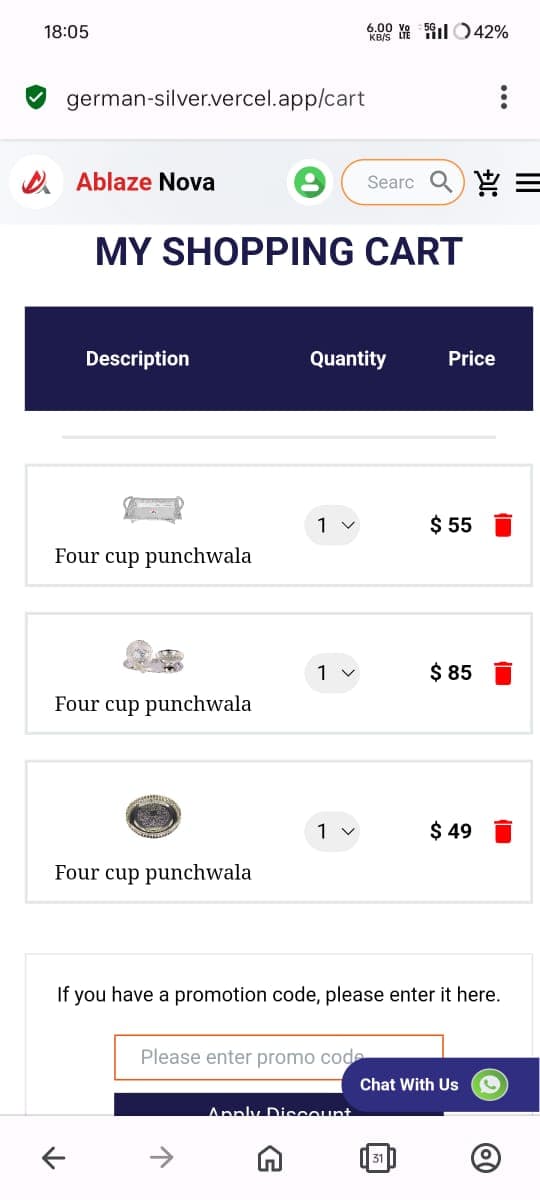Open browser three-dot options menu

pos(503,97)
